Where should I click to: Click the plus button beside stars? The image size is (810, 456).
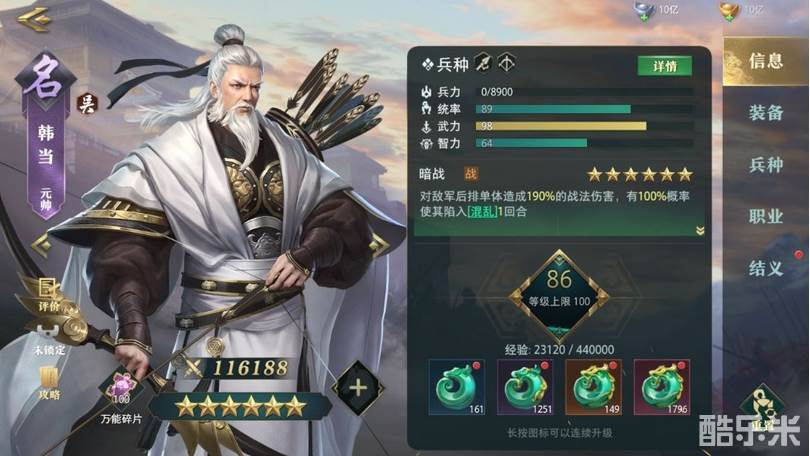[x=357, y=387]
